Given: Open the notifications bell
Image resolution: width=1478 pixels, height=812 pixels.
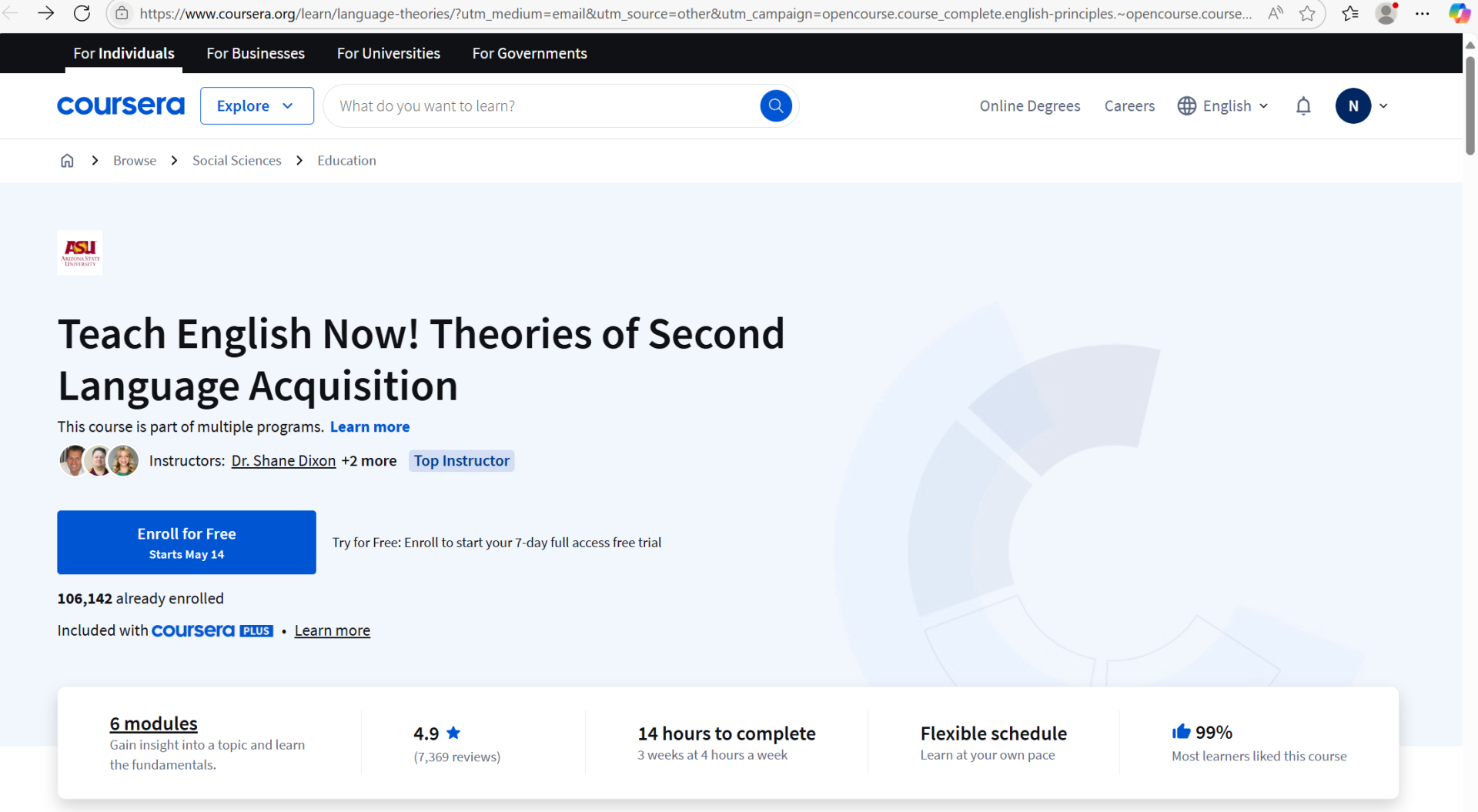Looking at the screenshot, I should click(x=1302, y=106).
